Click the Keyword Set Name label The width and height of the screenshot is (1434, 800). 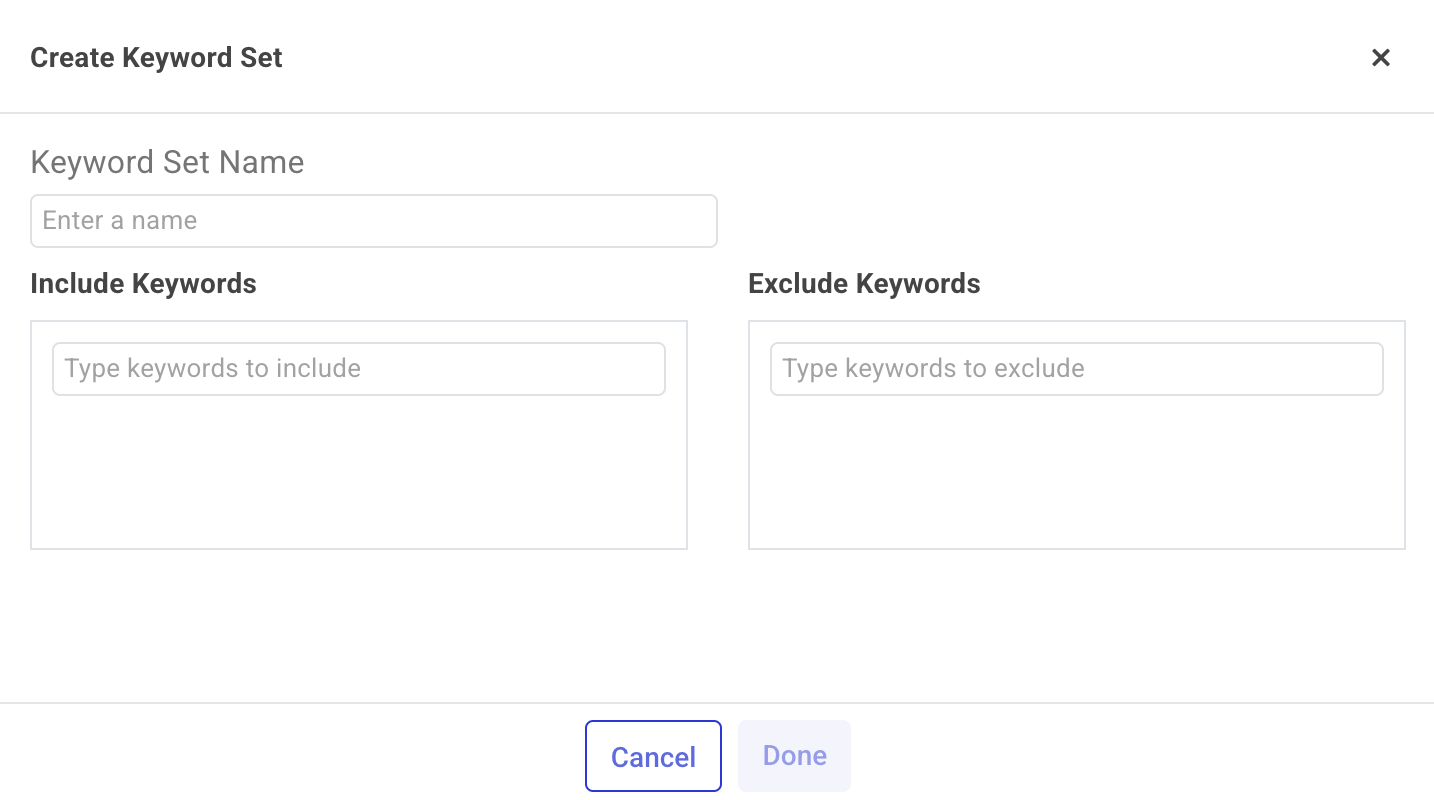coord(167,162)
